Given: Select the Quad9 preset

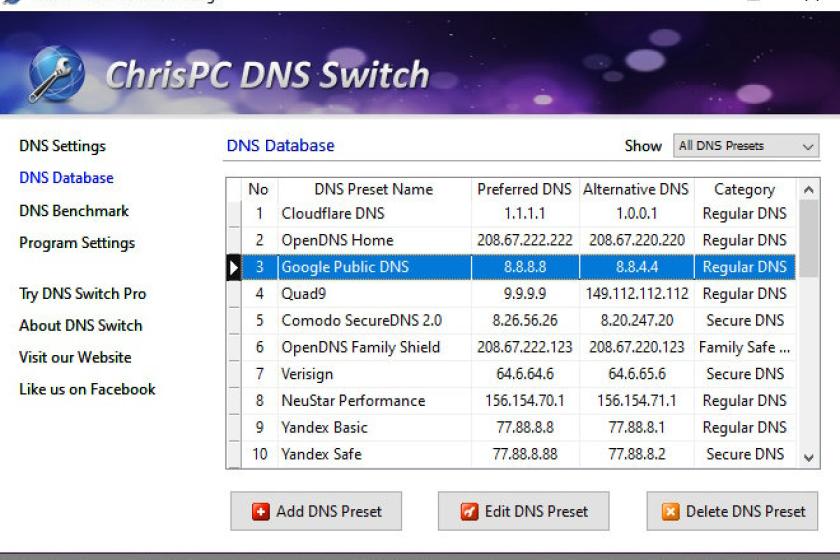Looking at the screenshot, I should tap(519, 294).
